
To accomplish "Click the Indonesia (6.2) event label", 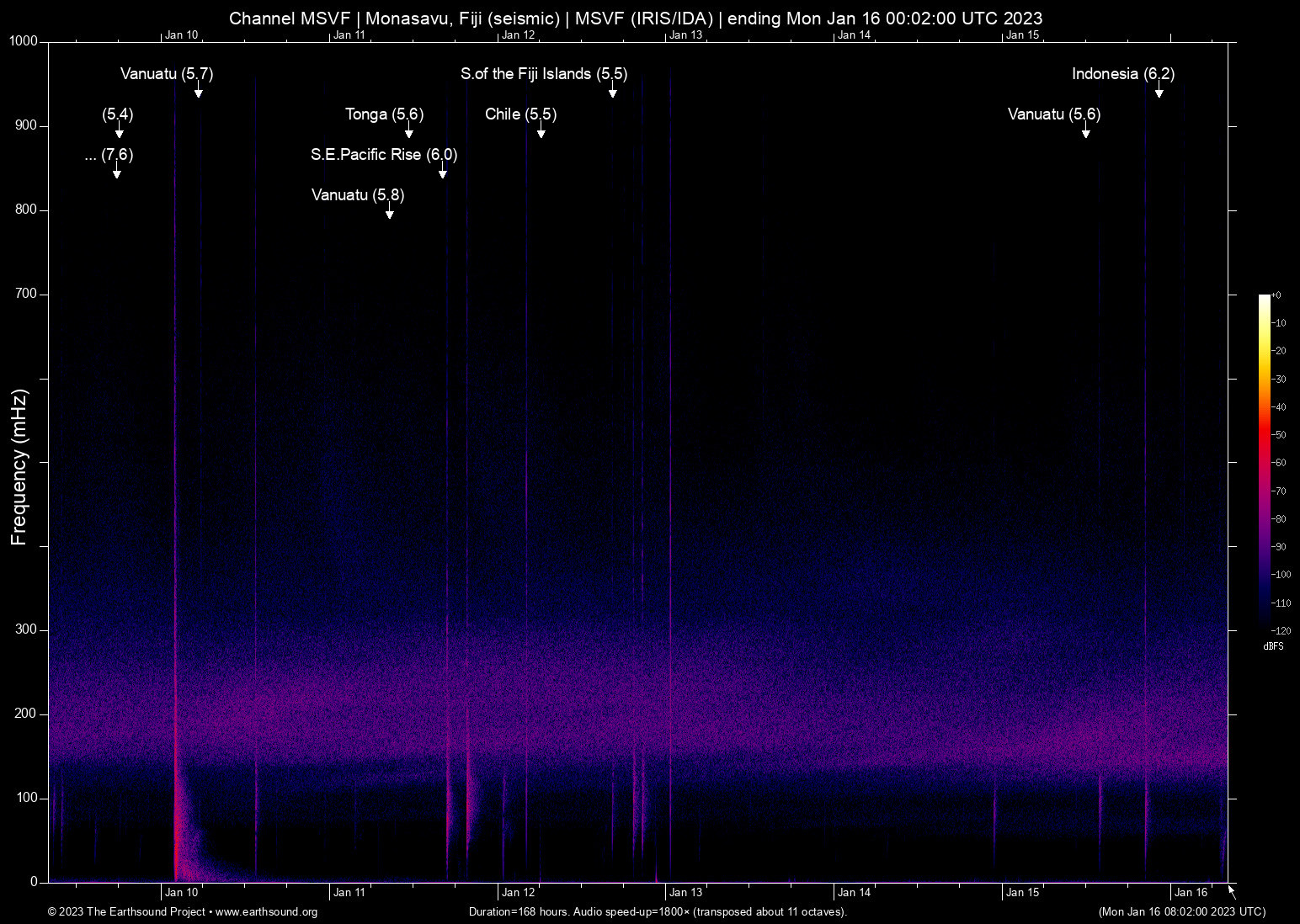I will [x=1122, y=74].
